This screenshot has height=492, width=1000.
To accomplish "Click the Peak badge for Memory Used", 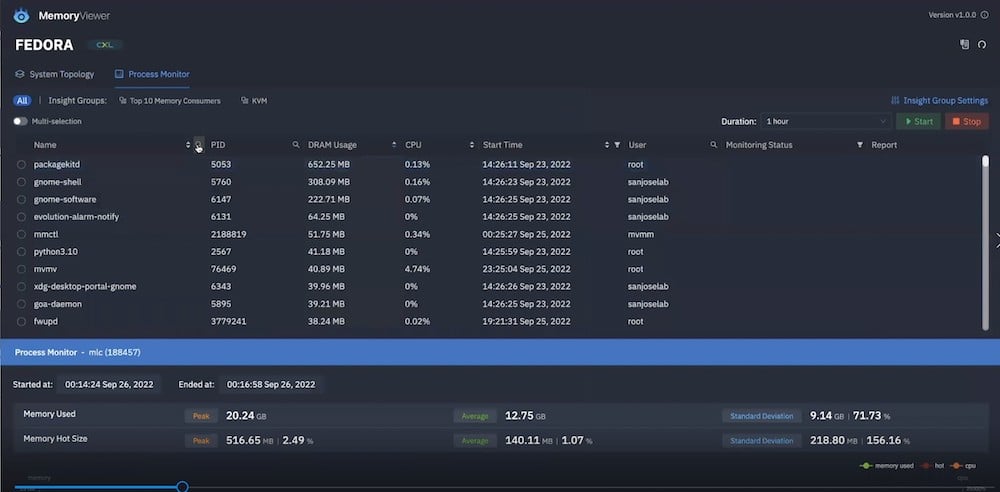I will click(x=201, y=416).
